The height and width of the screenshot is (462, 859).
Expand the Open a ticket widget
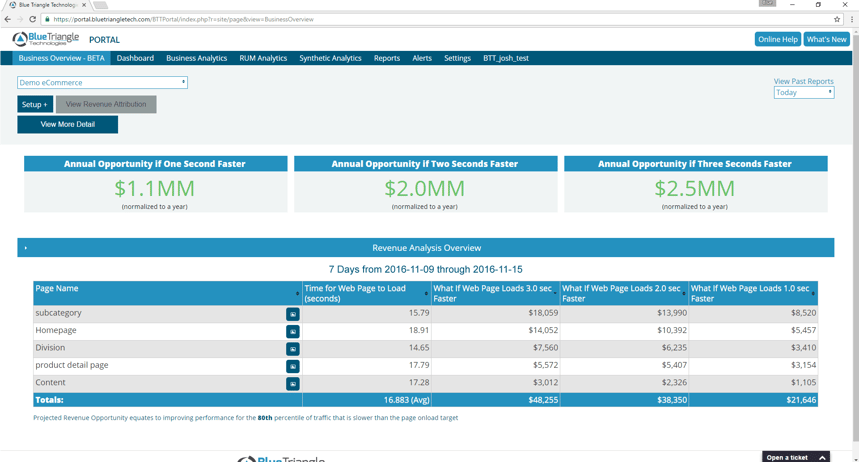click(x=796, y=457)
